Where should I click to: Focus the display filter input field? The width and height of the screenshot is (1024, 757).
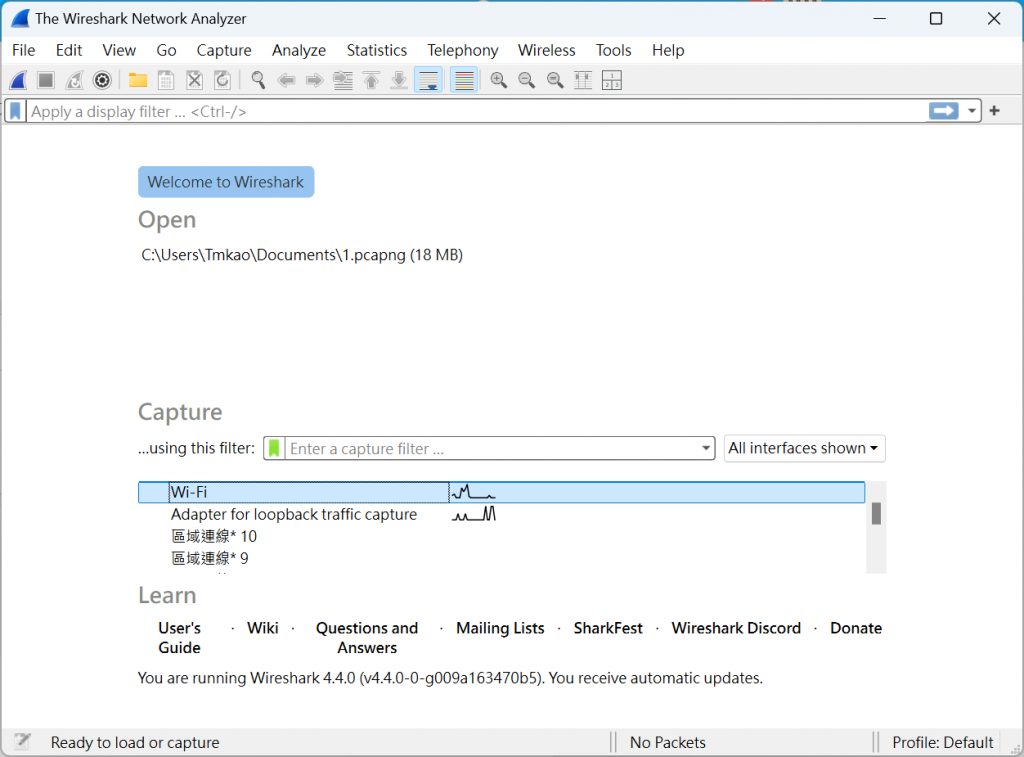477,111
